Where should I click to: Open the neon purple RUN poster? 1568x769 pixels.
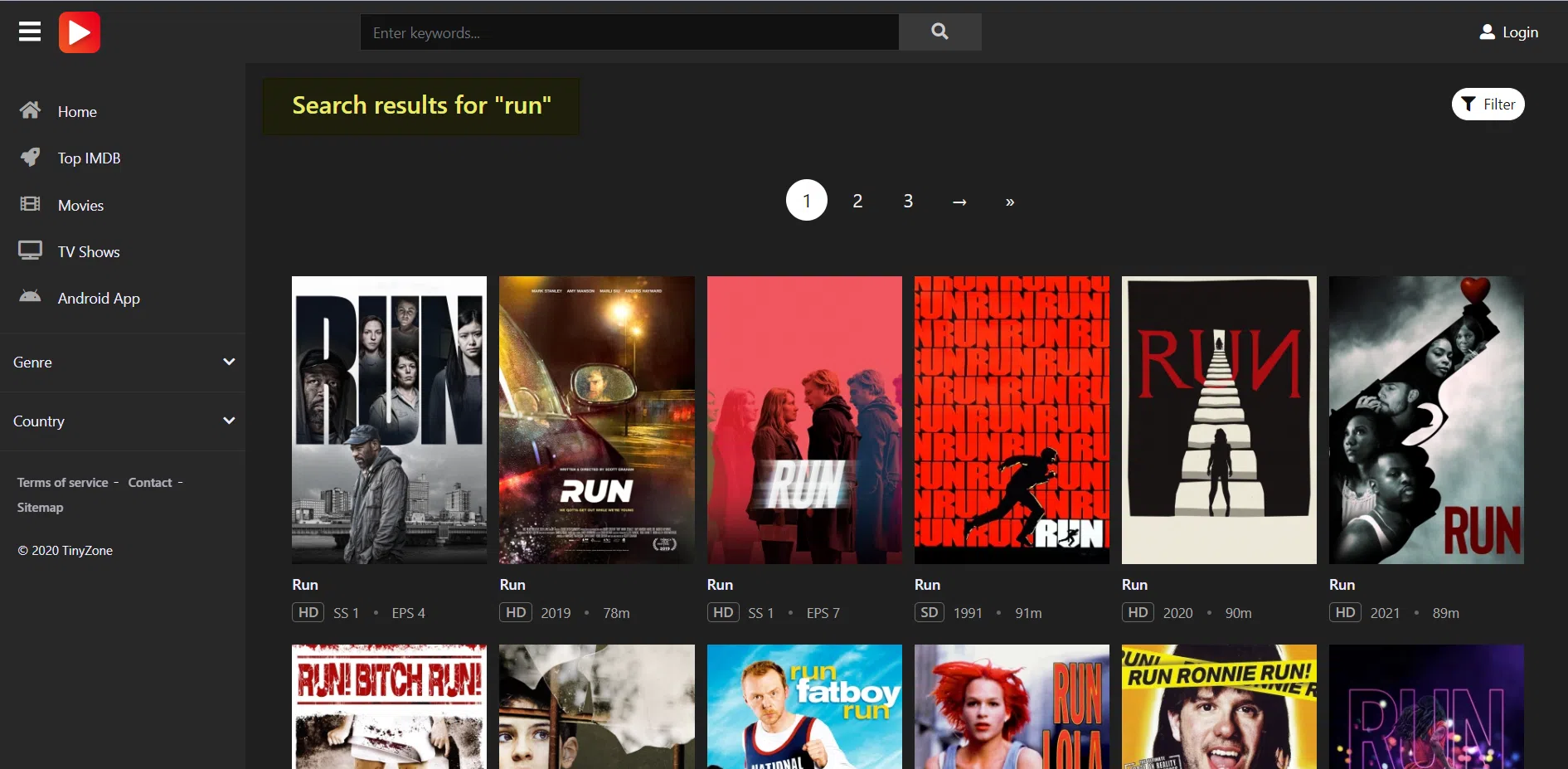(1426, 707)
